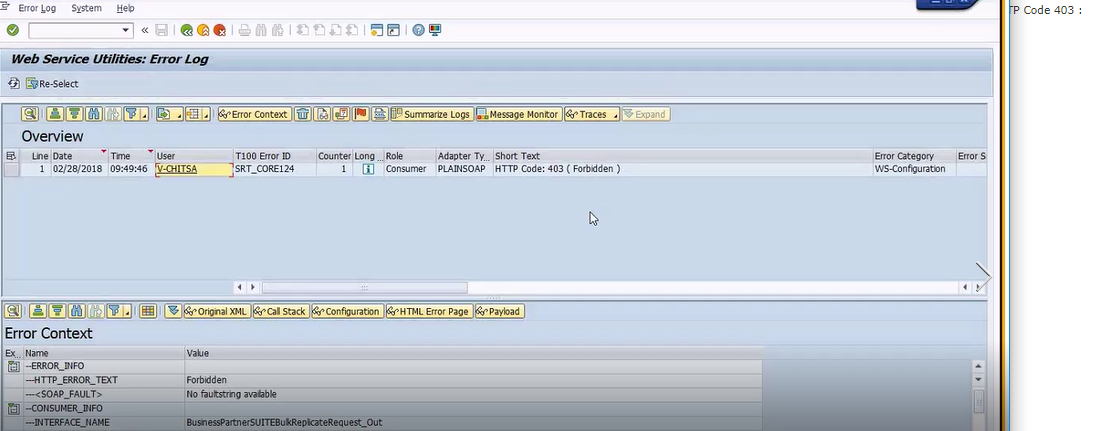Click the green Back arrow icon

click(x=186, y=30)
